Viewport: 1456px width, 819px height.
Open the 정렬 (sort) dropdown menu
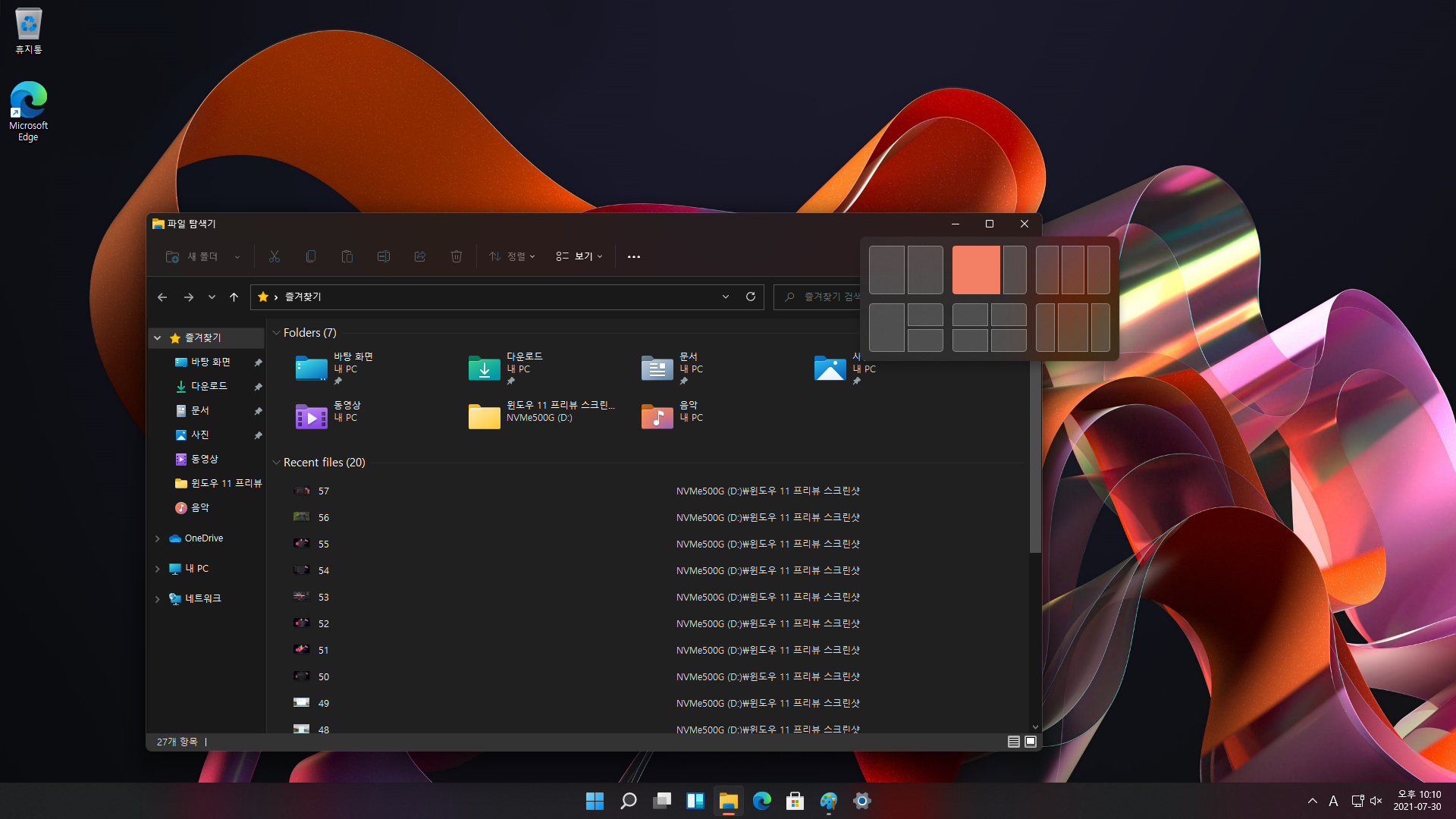513,257
